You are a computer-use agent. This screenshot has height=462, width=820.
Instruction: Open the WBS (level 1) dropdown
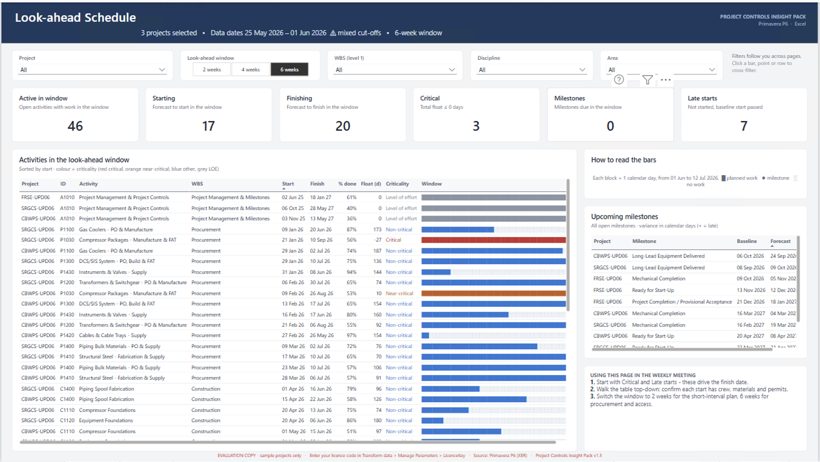[395, 70]
